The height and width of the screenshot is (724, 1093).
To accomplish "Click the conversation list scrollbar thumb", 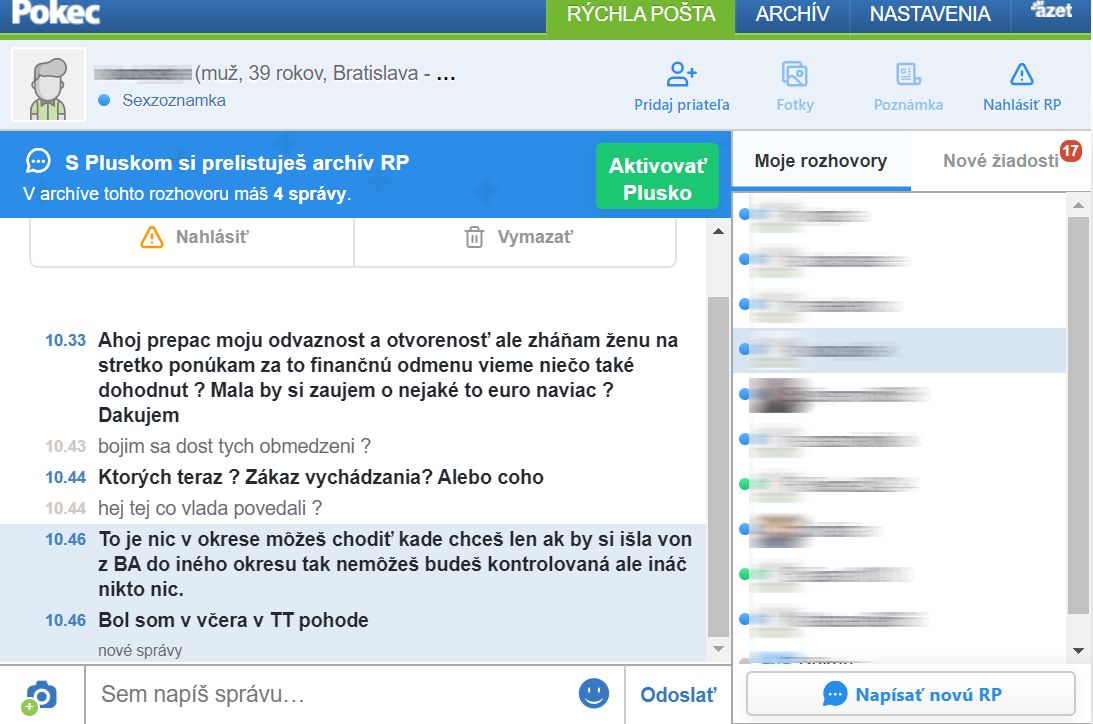I will click(x=1078, y=415).
